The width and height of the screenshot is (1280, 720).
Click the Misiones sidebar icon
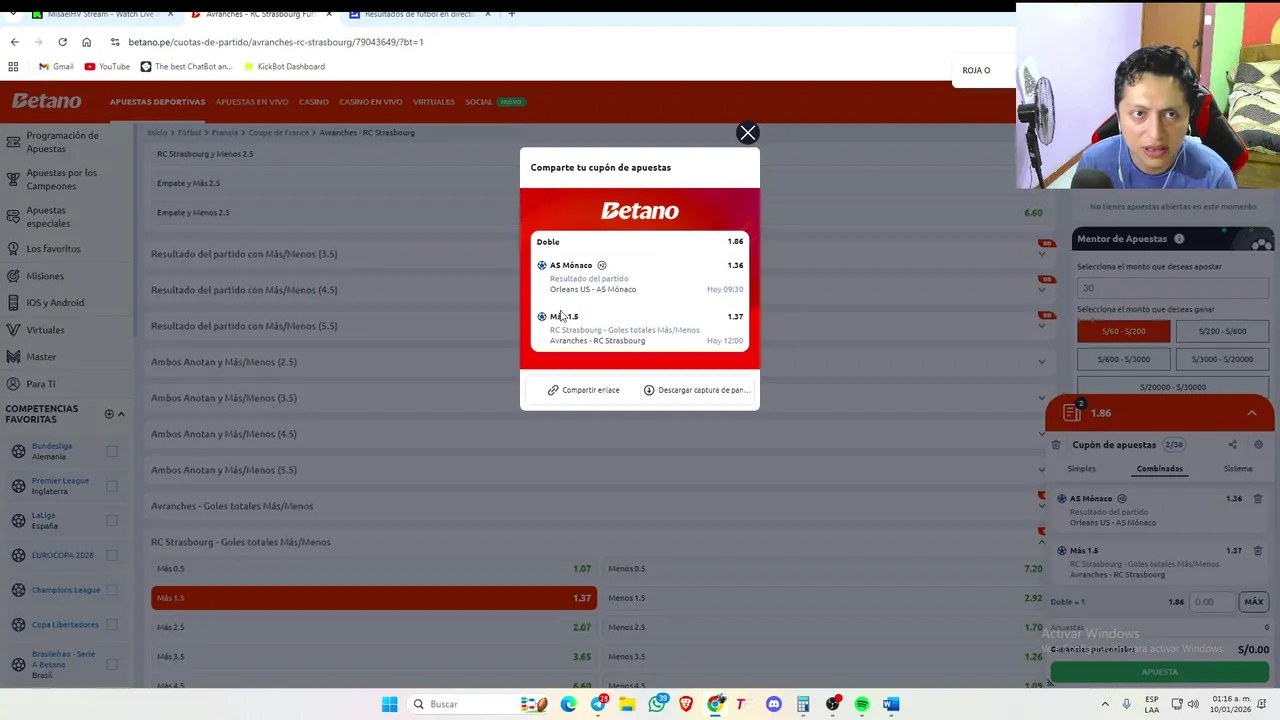click(14, 276)
